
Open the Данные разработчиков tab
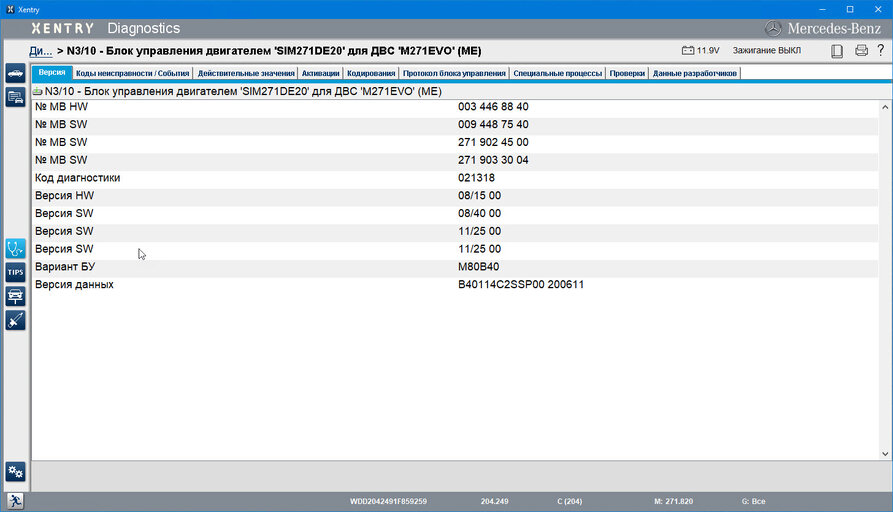click(x=695, y=73)
